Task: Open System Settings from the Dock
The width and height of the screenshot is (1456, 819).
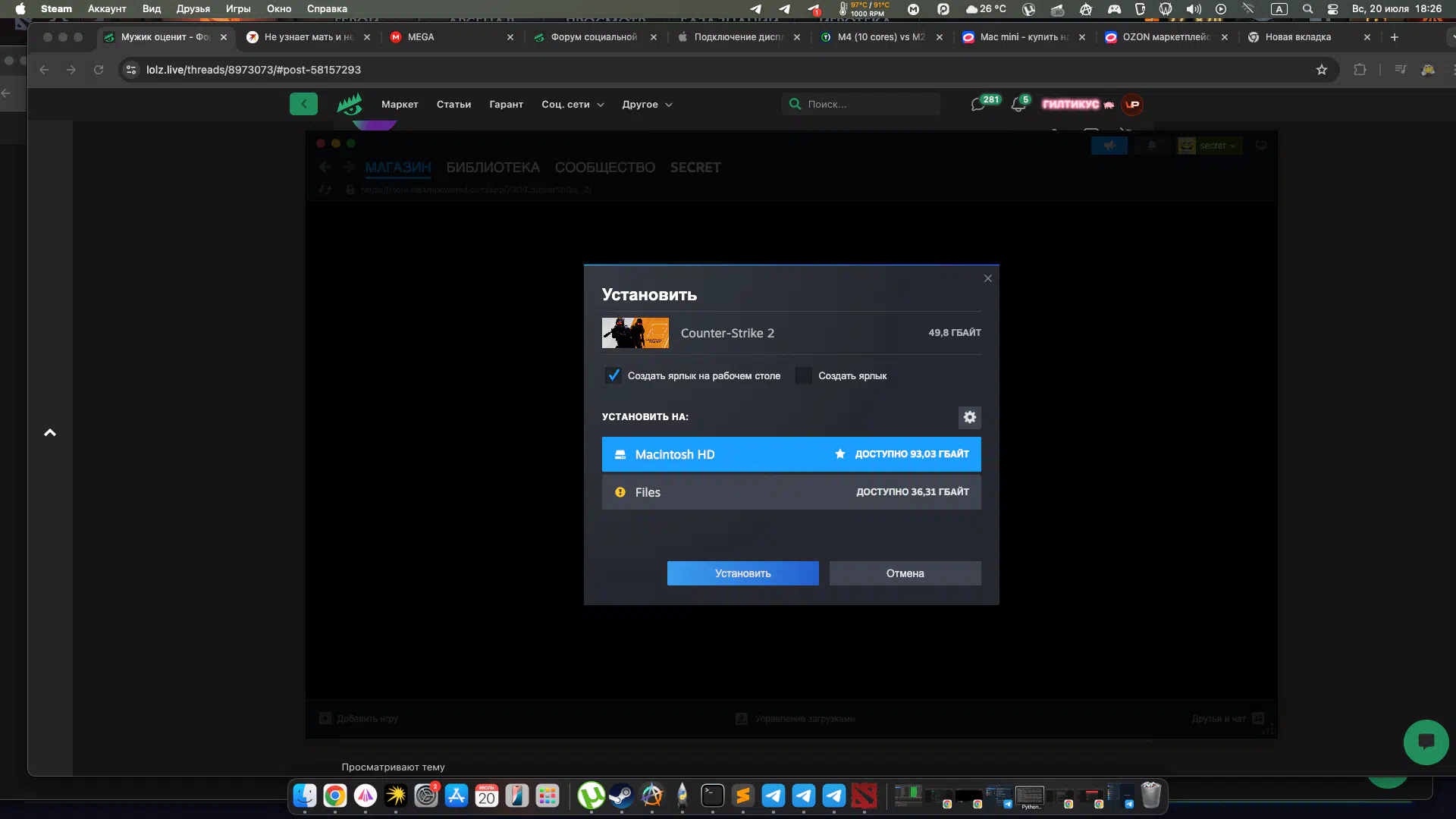Action: pos(426,795)
